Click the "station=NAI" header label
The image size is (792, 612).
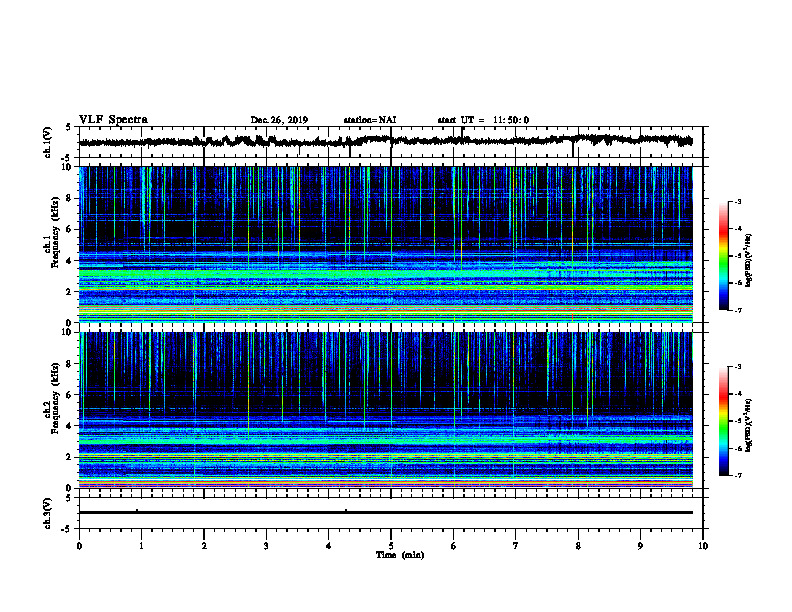point(370,120)
